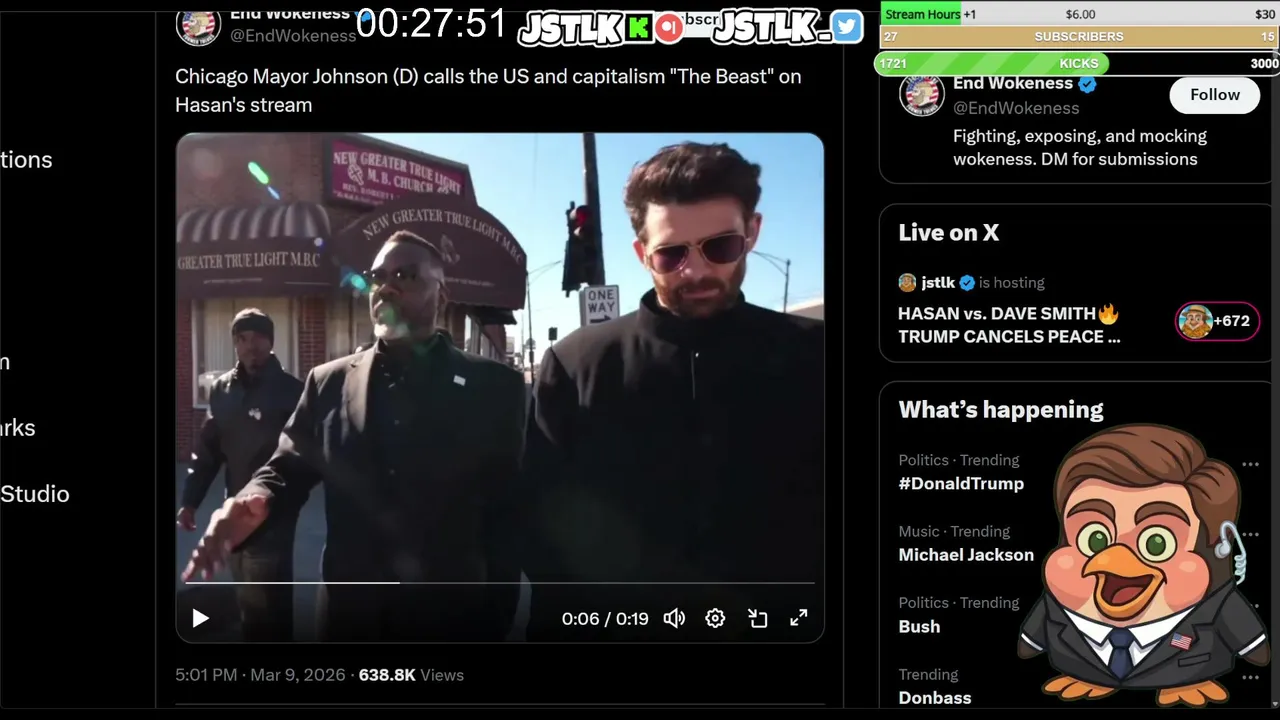Click jstlk verified badge in Live on X
1280x720 pixels.
coord(967,282)
